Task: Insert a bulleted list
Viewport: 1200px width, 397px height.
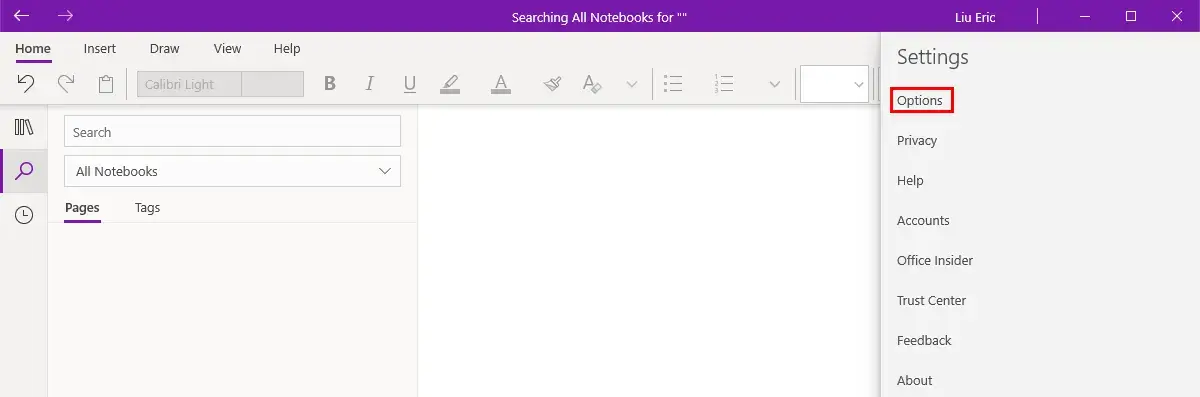Action: pyautogui.click(x=674, y=84)
